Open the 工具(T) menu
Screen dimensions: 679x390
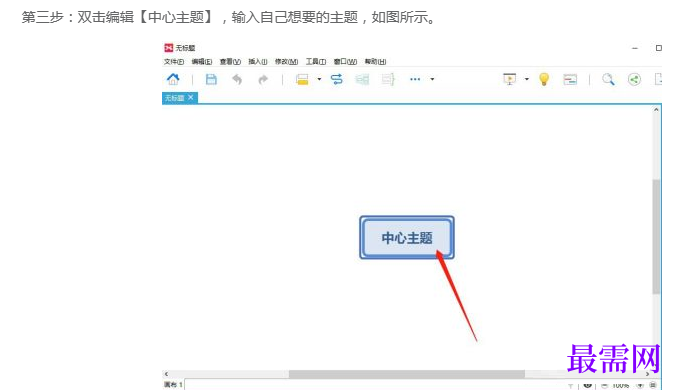pyautogui.click(x=316, y=61)
